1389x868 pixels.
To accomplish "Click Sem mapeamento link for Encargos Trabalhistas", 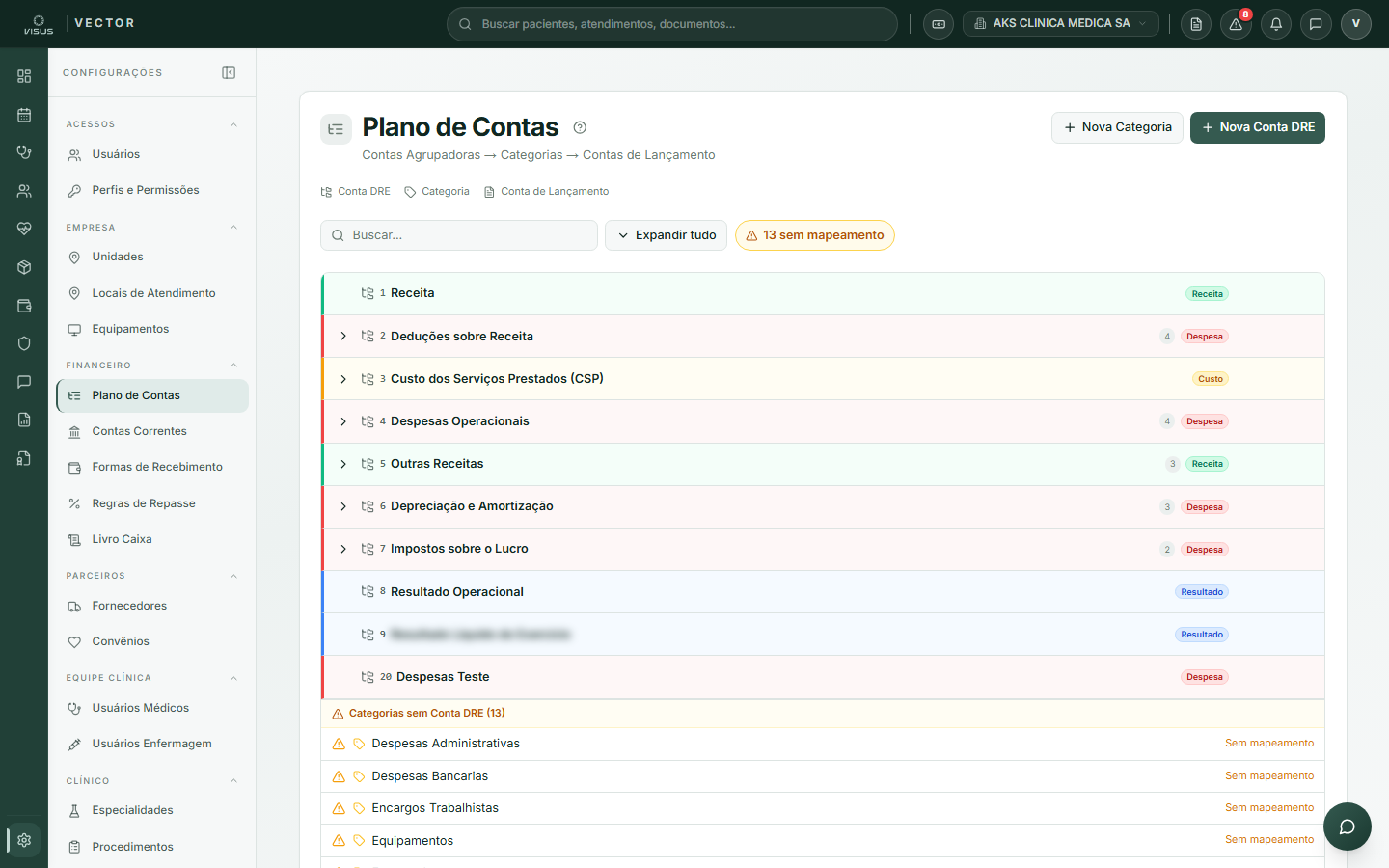I will click(1269, 807).
